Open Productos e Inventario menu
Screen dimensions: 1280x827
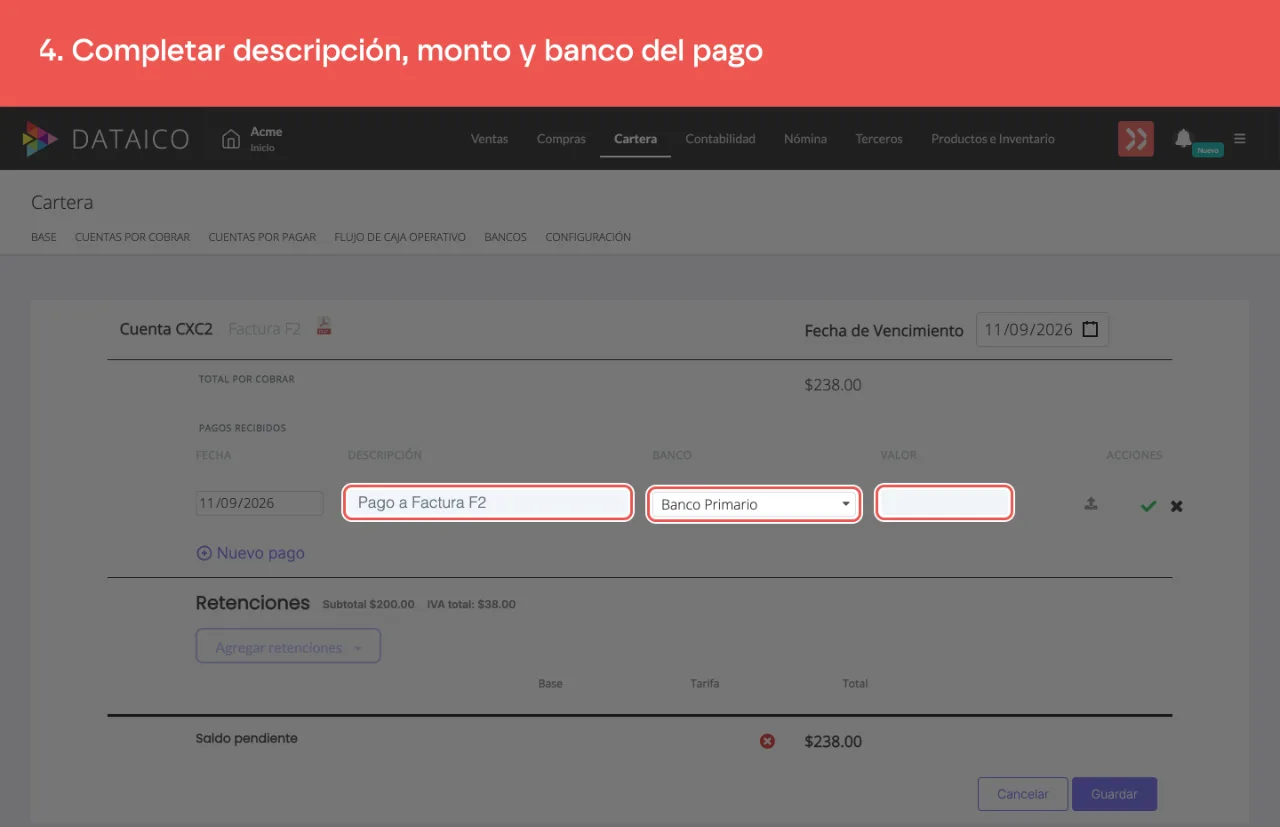(993, 139)
